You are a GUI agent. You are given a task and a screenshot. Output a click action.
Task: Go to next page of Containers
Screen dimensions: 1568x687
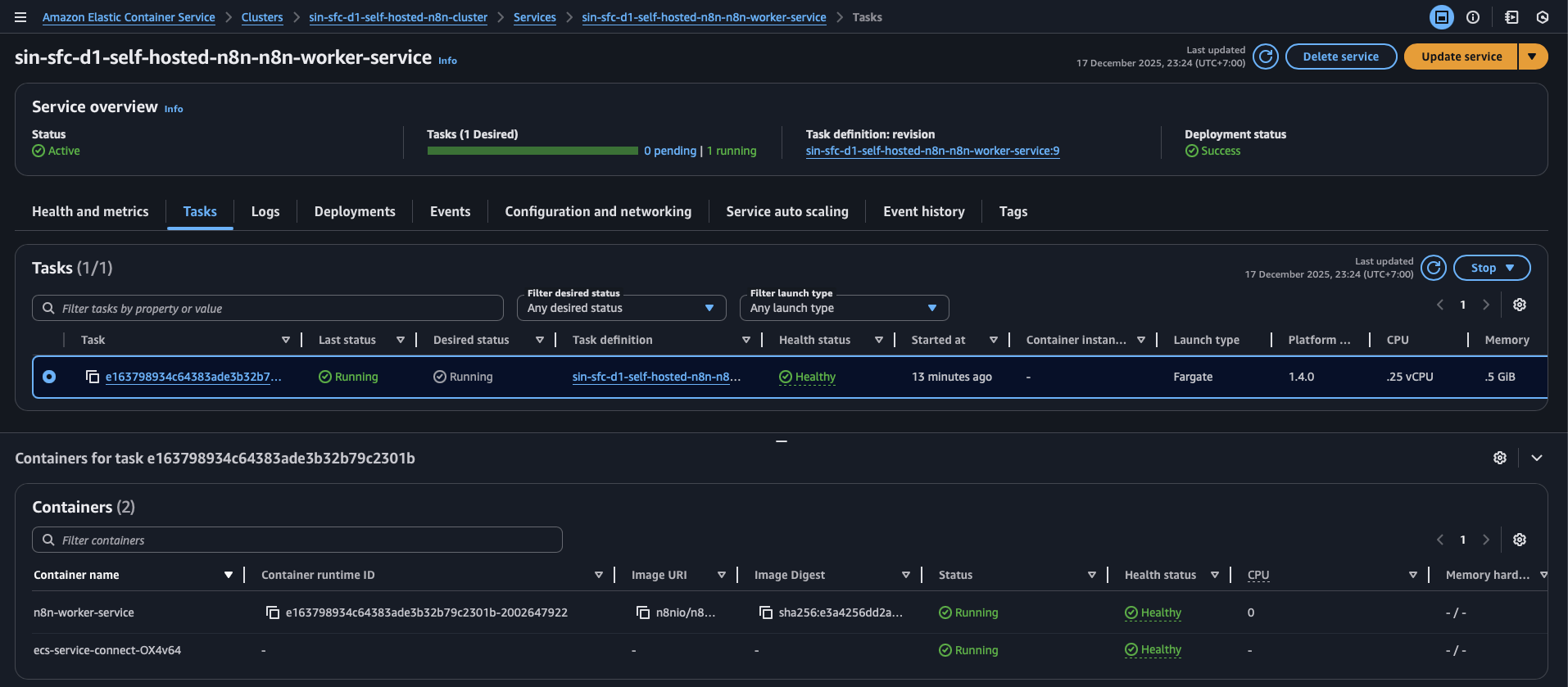click(1486, 540)
